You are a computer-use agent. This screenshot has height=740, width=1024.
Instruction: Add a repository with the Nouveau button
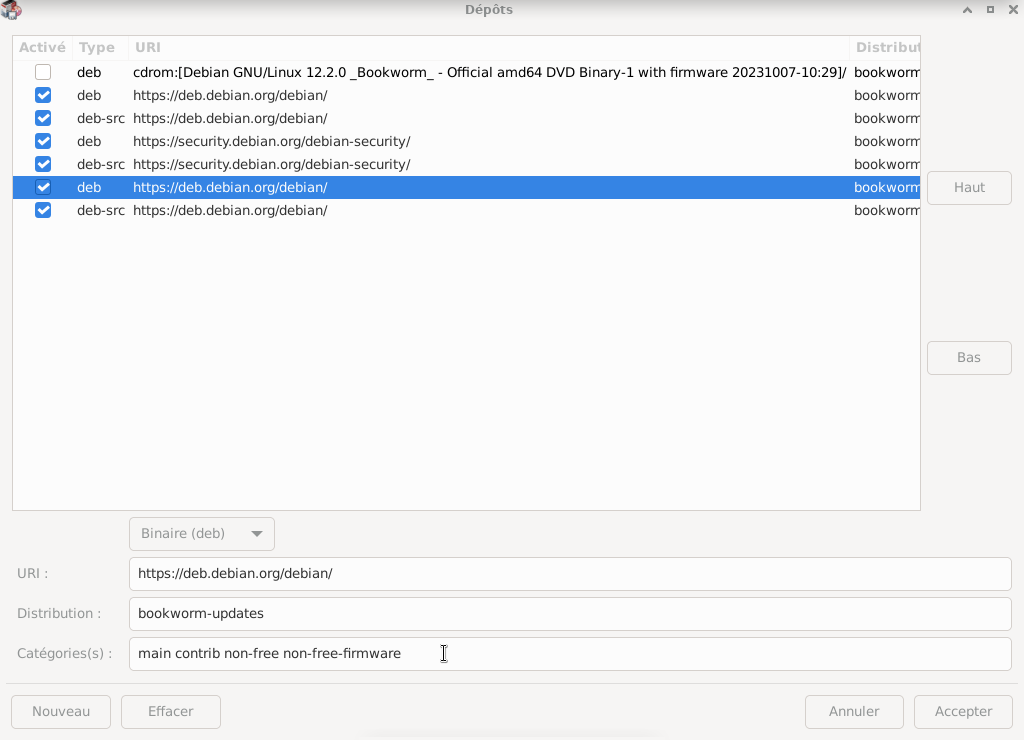coord(61,711)
